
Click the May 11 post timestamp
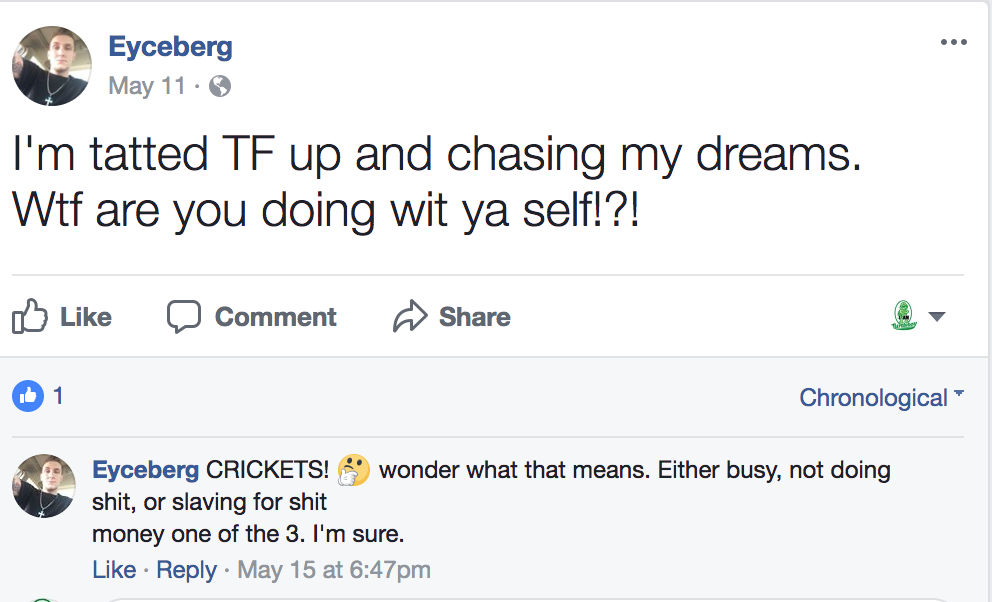[147, 87]
